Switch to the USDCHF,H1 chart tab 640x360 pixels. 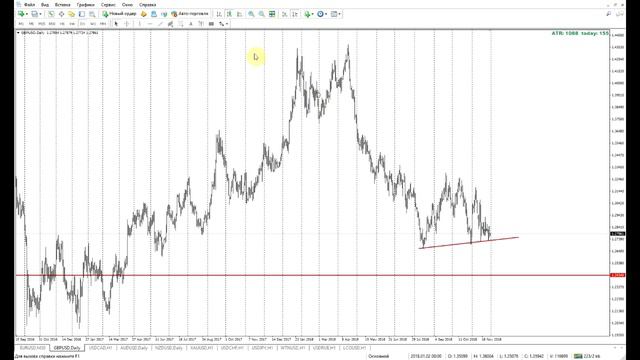232,348
